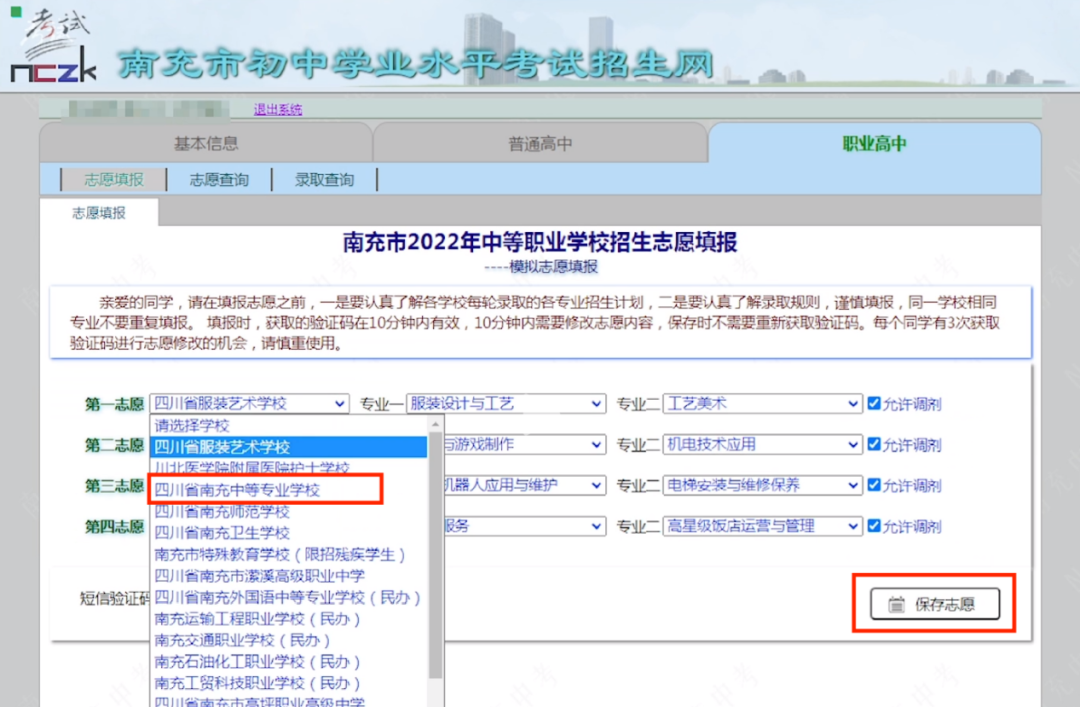Click the 保存志愿 button
The image size is (1080, 707).
935,604
